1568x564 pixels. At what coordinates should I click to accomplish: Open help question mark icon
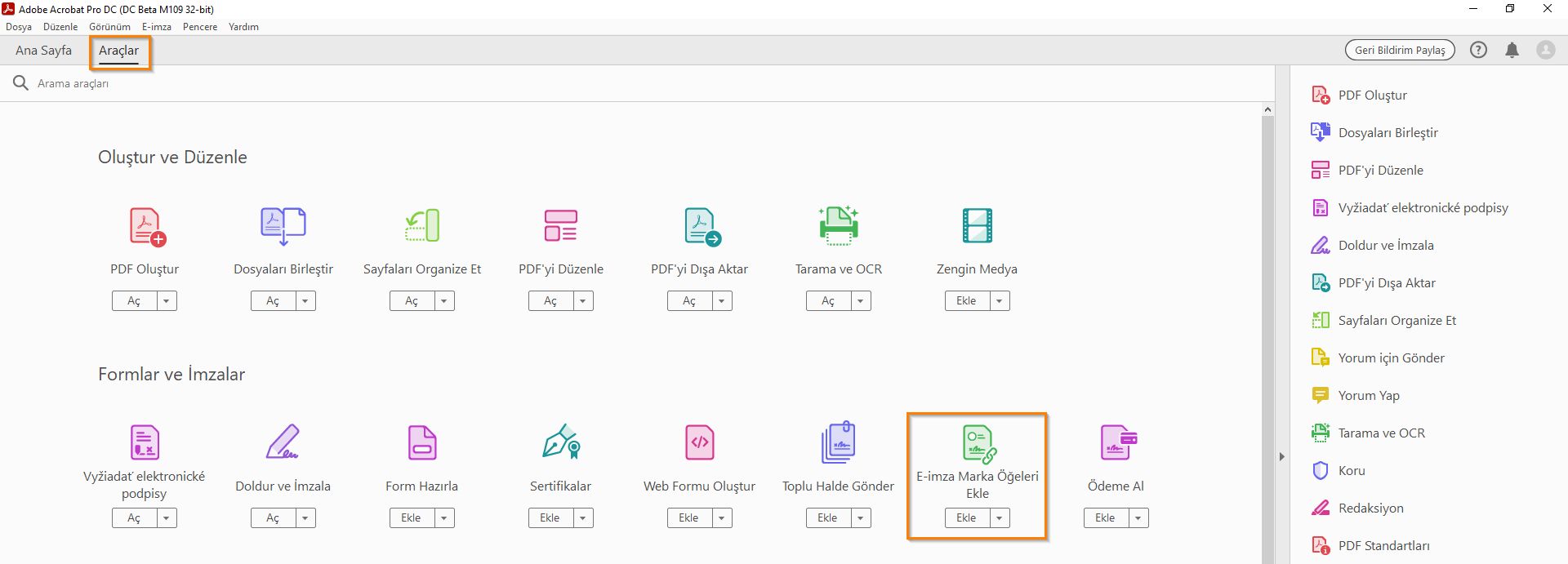coord(1478,50)
